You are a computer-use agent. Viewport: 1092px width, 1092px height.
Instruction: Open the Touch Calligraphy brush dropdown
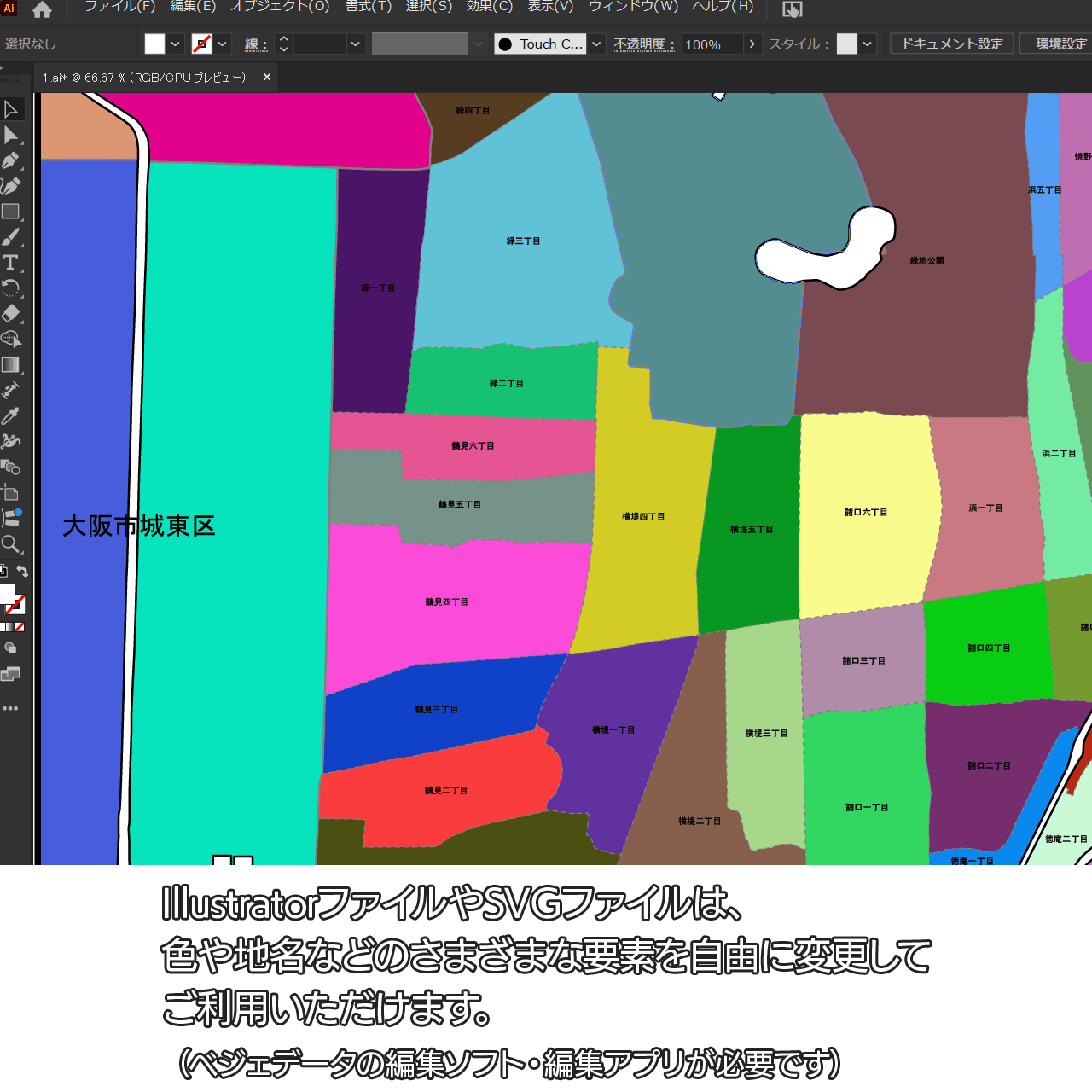tap(597, 44)
